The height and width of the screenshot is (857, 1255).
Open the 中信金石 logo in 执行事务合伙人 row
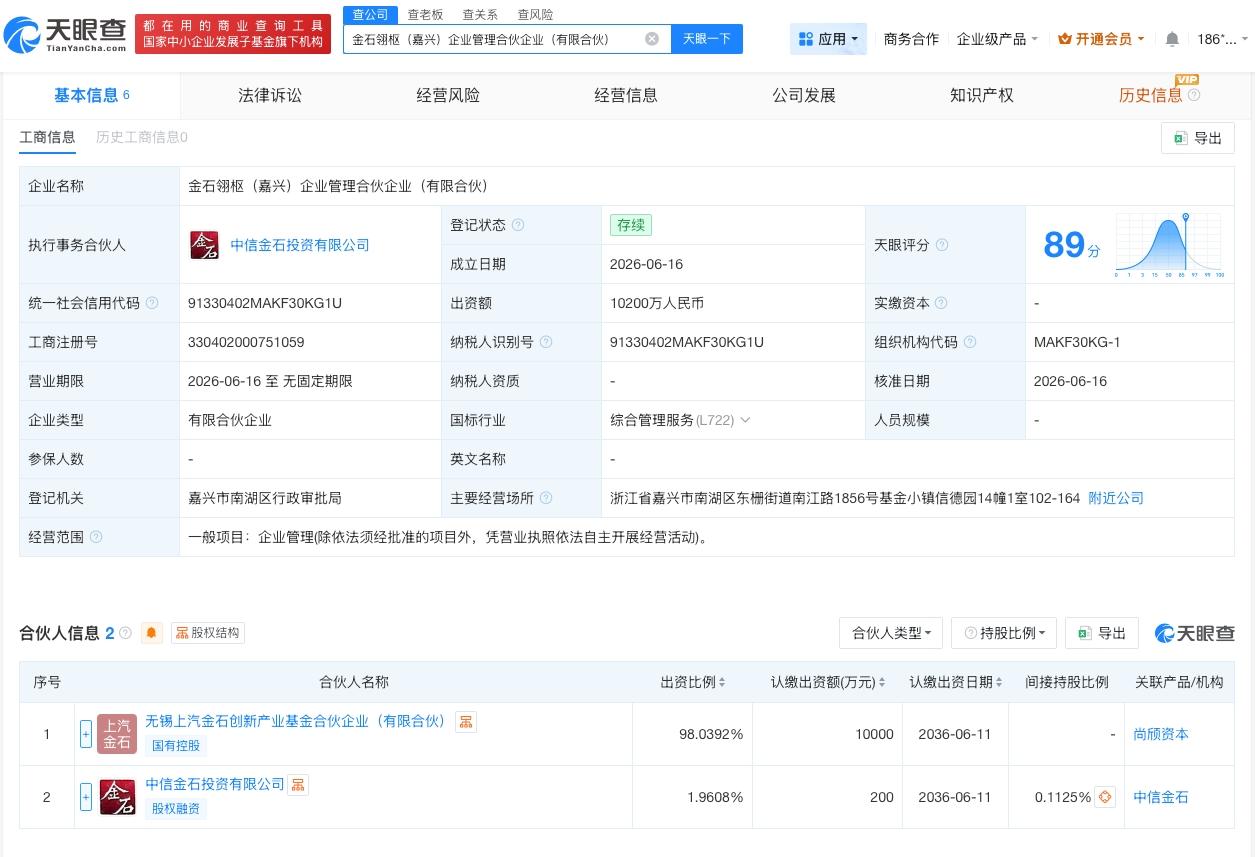(x=204, y=245)
